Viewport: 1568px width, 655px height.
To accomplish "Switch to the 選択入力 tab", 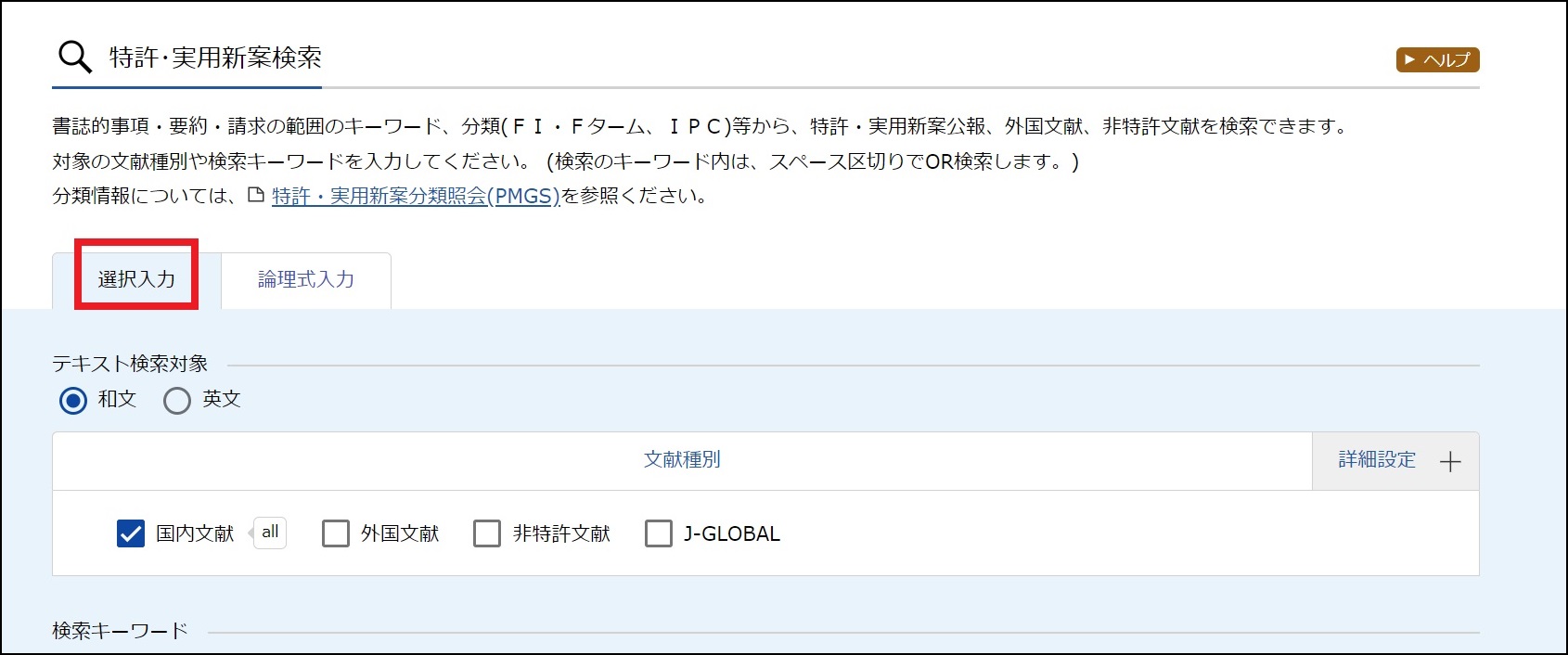I will click(136, 279).
